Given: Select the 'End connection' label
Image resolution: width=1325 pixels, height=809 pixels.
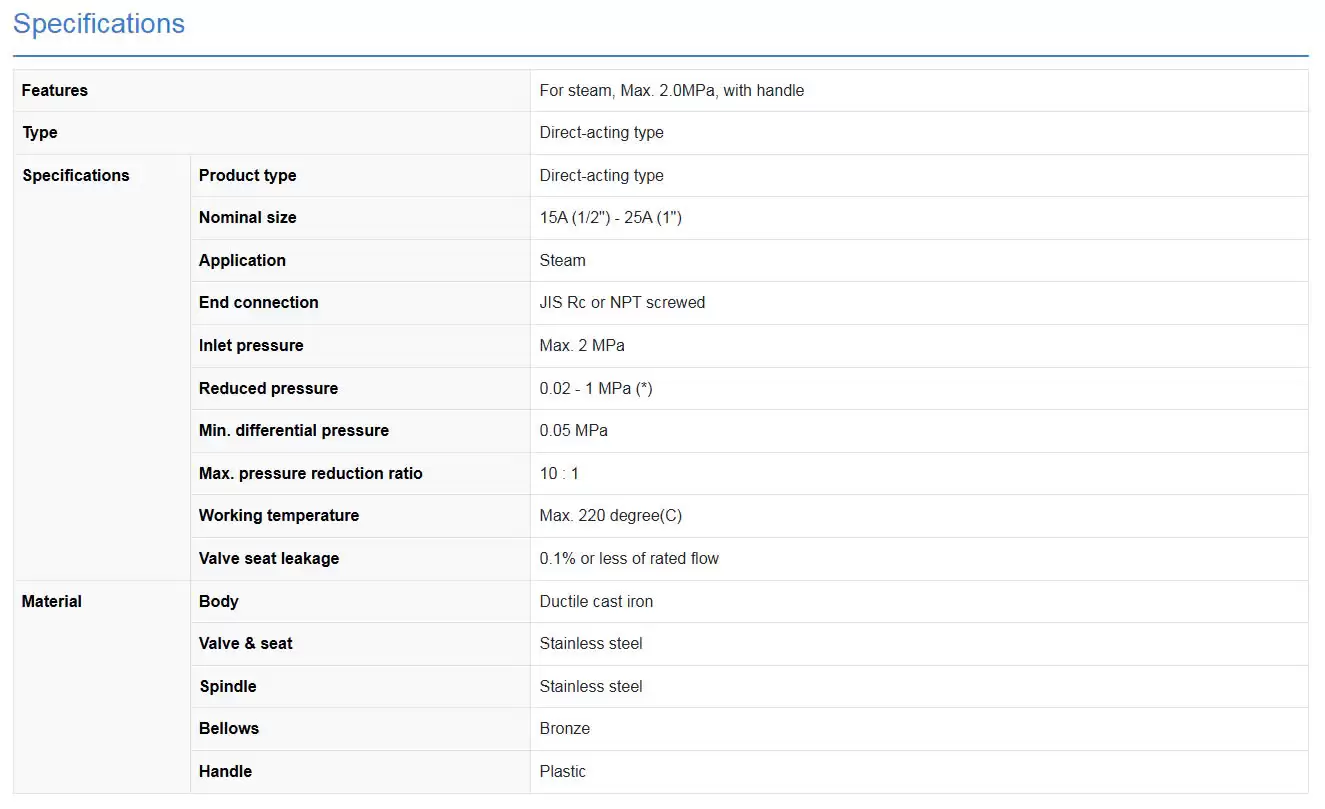Looking at the screenshot, I should click(259, 302).
